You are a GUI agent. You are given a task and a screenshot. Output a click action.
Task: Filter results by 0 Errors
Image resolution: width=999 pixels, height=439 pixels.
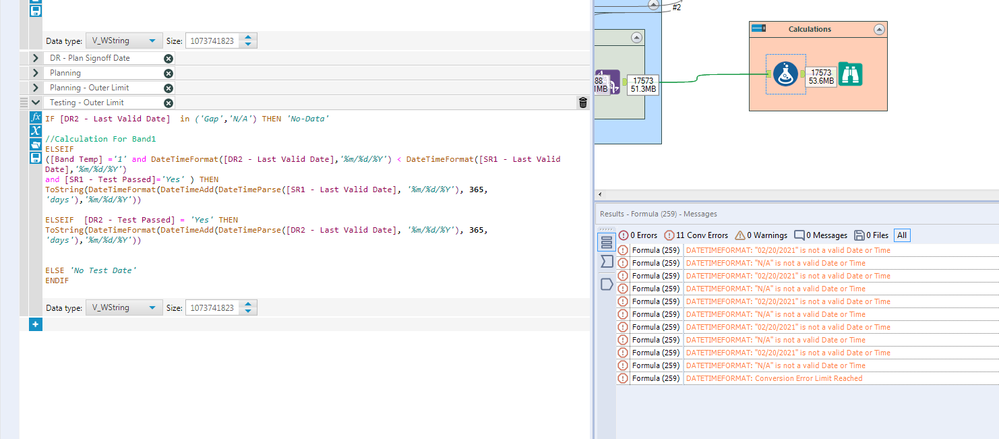point(638,235)
